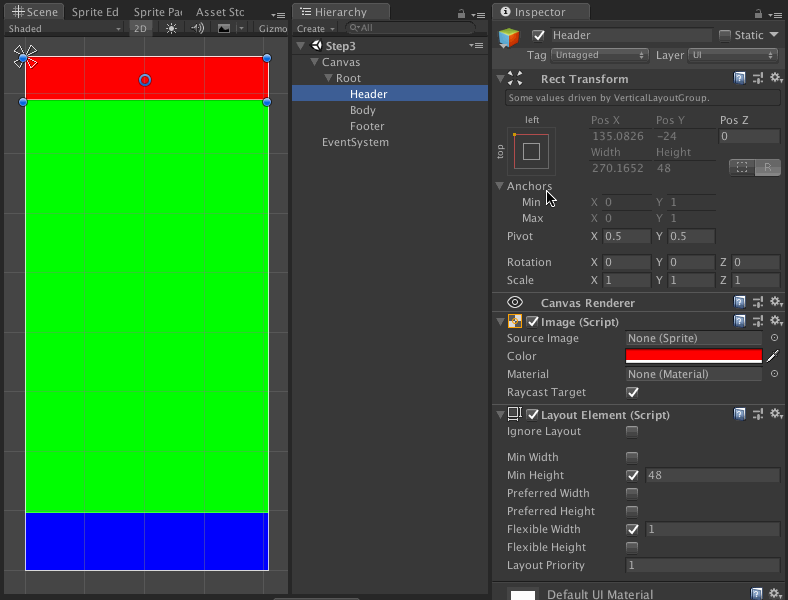Open Layout Element help reference icon
The height and width of the screenshot is (600, 788).
pyautogui.click(x=739, y=414)
